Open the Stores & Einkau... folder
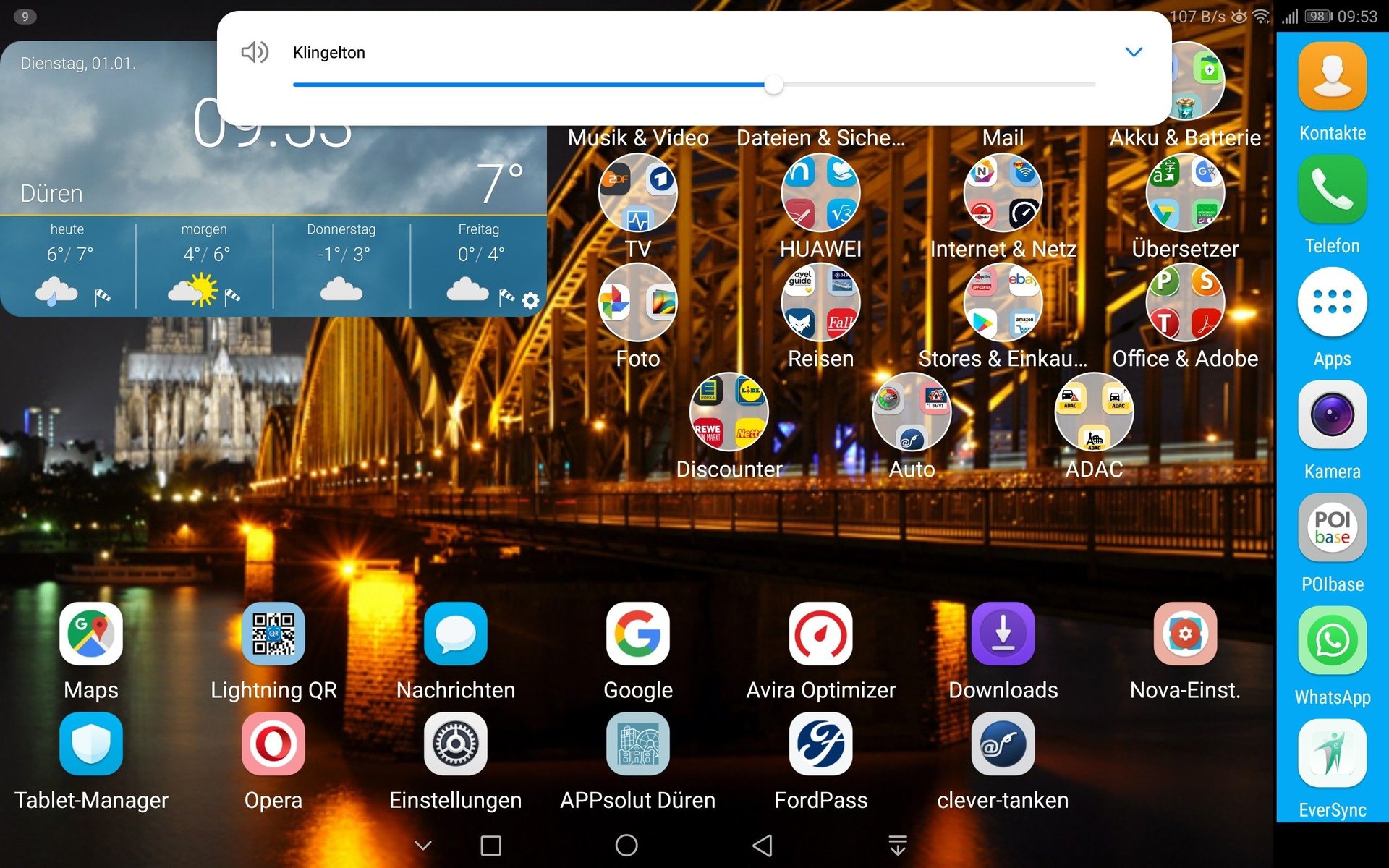The image size is (1389, 868). point(1003,302)
